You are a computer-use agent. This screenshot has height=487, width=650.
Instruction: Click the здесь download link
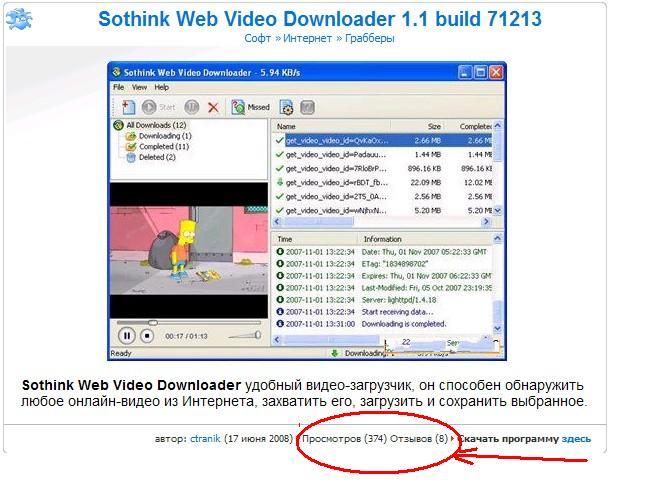pyautogui.click(x=576, y=439)
